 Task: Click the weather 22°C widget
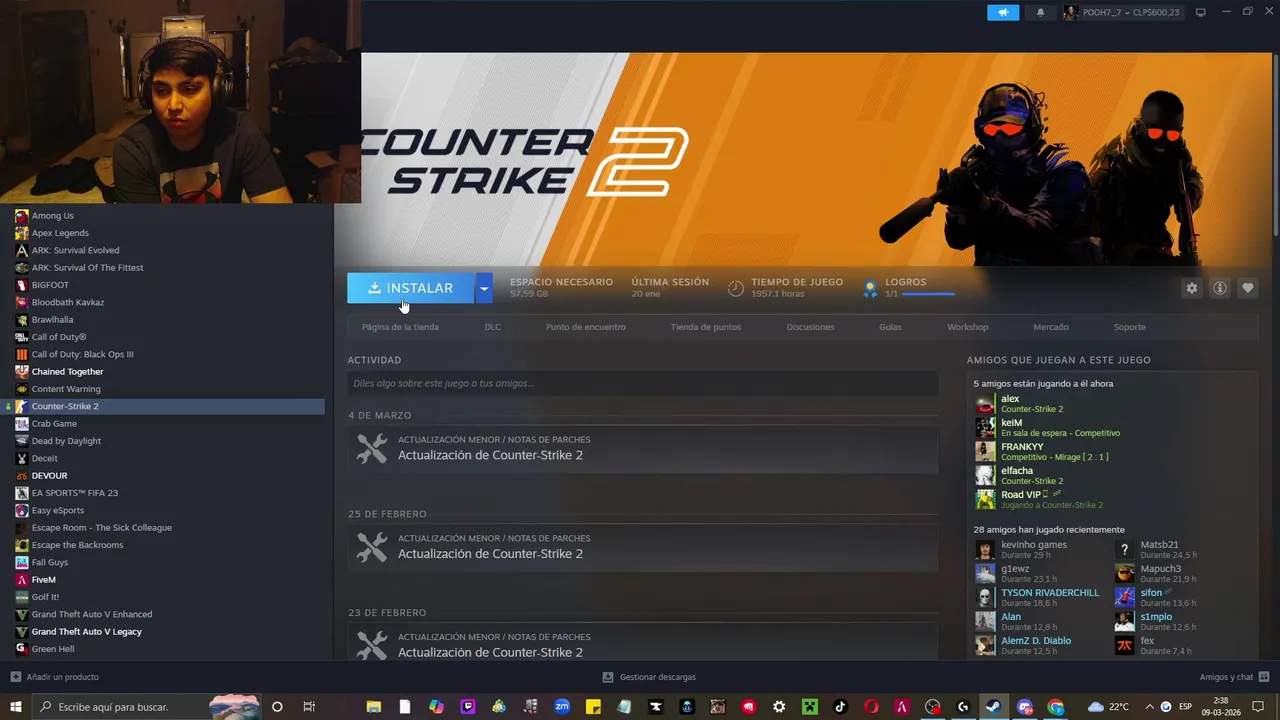click(x=1108, y=707)
